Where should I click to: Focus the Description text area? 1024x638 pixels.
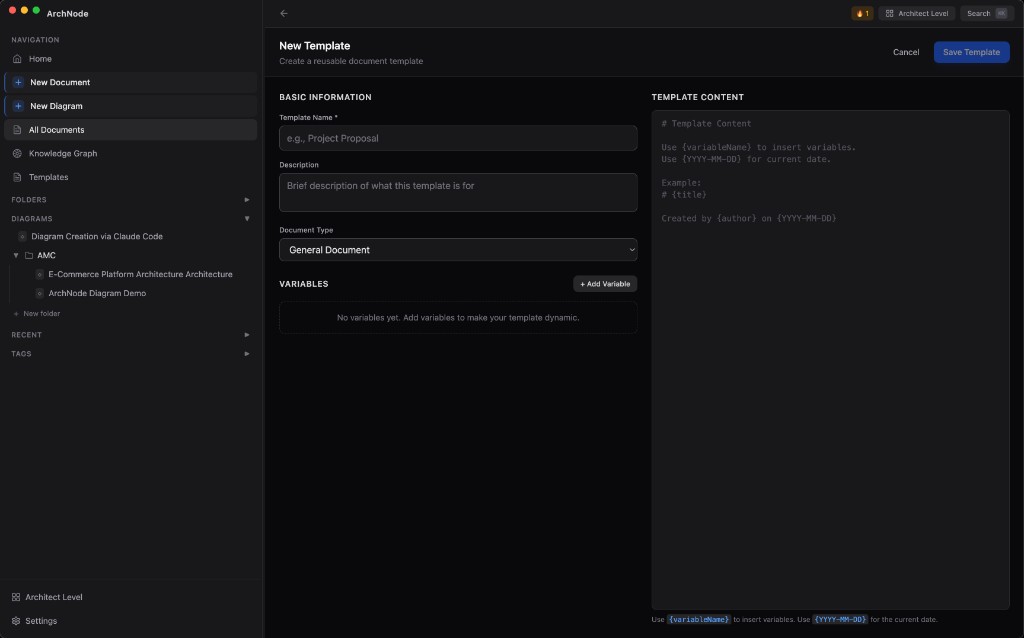point(458,192)
